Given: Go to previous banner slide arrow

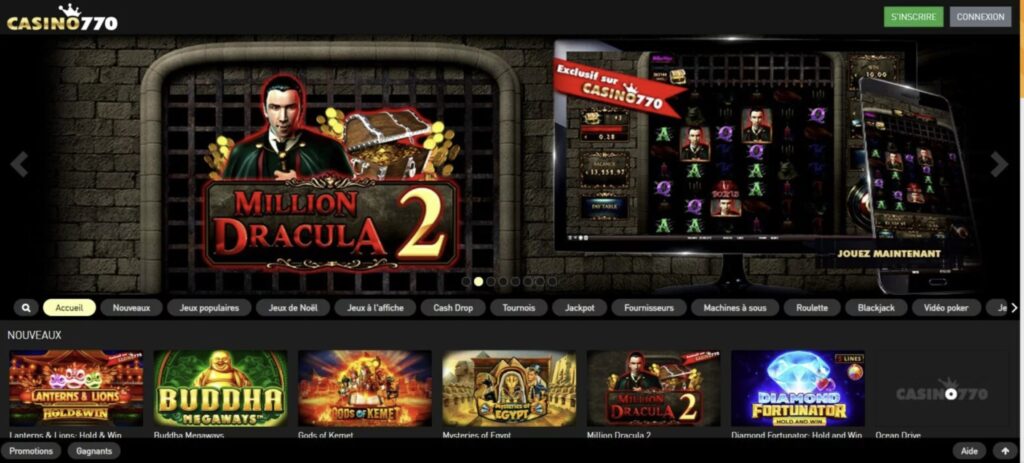Looking at the screenshot, I should coord(19,165).
